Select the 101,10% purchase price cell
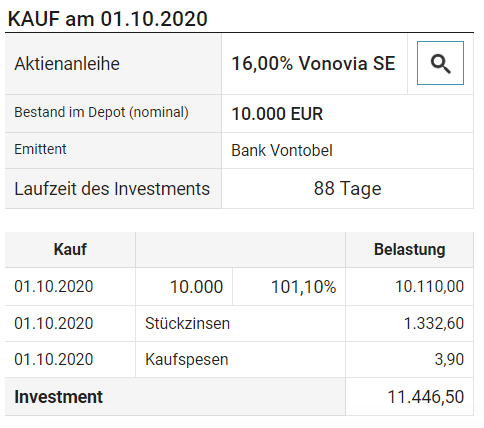Viewport: 484px width, 428px height. pyautogui.click(x=304, y=287)
